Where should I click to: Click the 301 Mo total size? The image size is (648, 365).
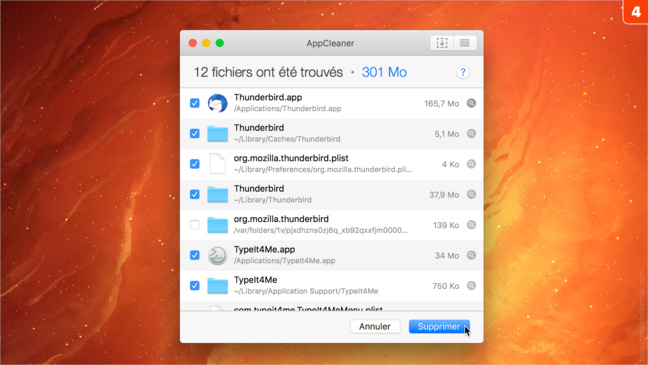[x=384, y=72]
